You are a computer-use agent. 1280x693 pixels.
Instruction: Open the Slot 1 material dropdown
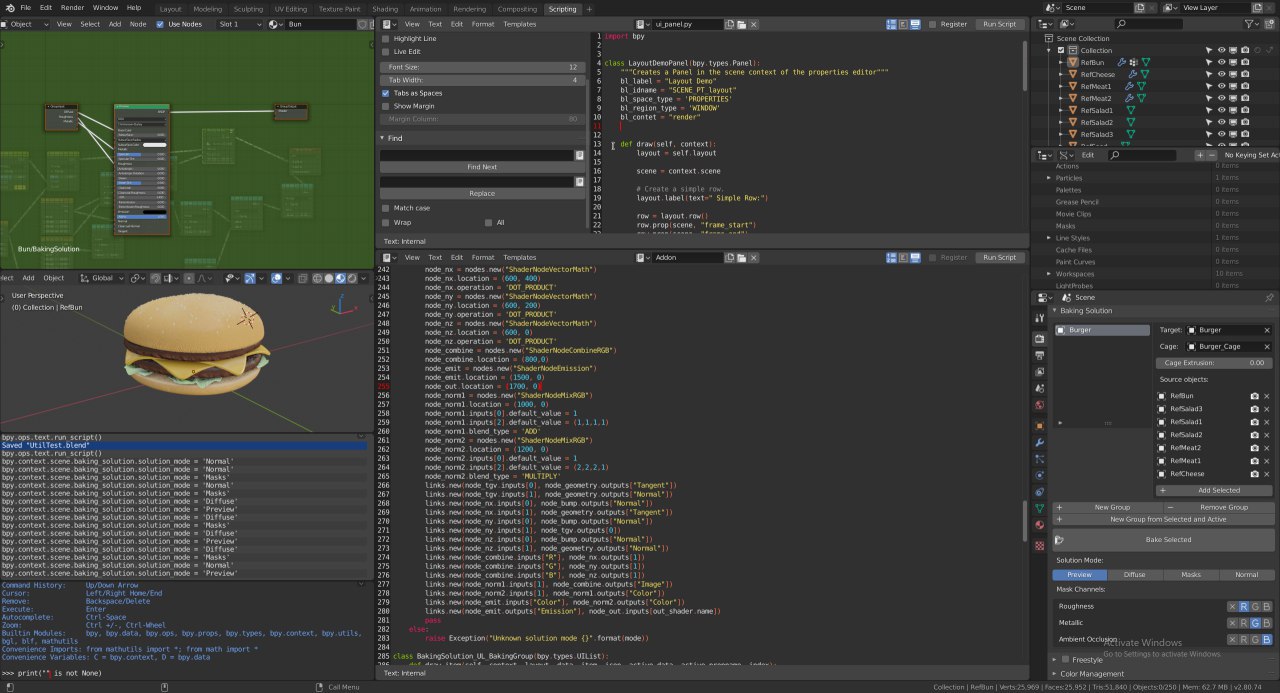click(241, 24)
